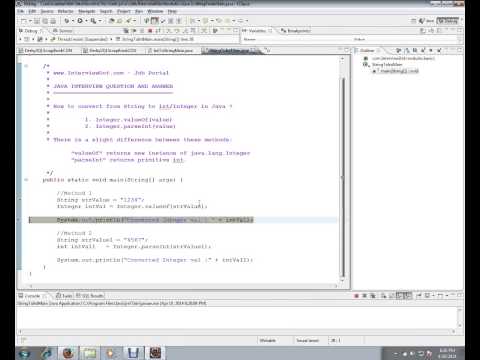Open the folder icon on the taskbar
This screenshot has height=360, width=480.
coord(90,353)
